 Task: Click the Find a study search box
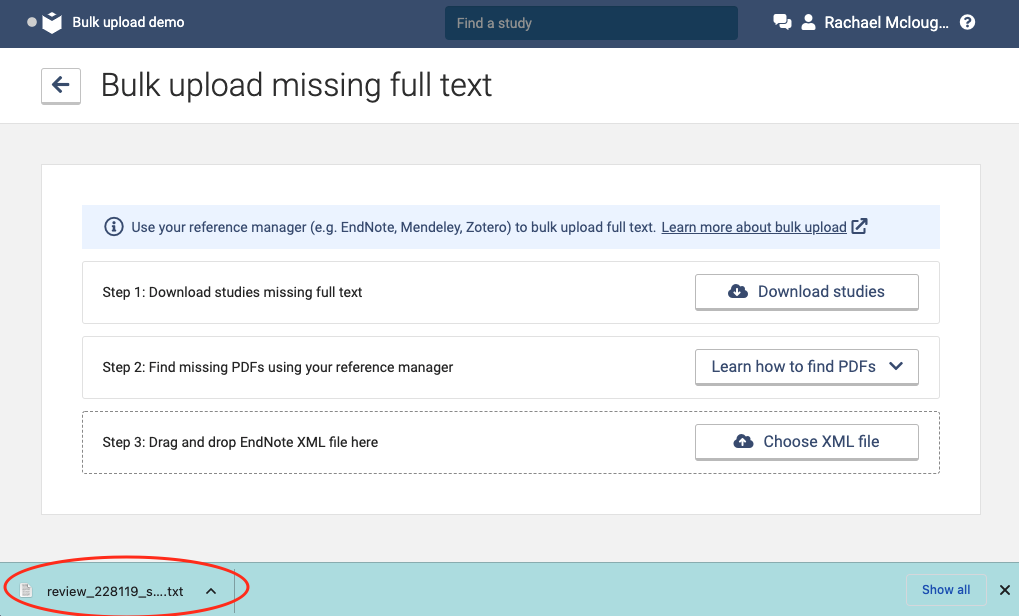(591, 23)
